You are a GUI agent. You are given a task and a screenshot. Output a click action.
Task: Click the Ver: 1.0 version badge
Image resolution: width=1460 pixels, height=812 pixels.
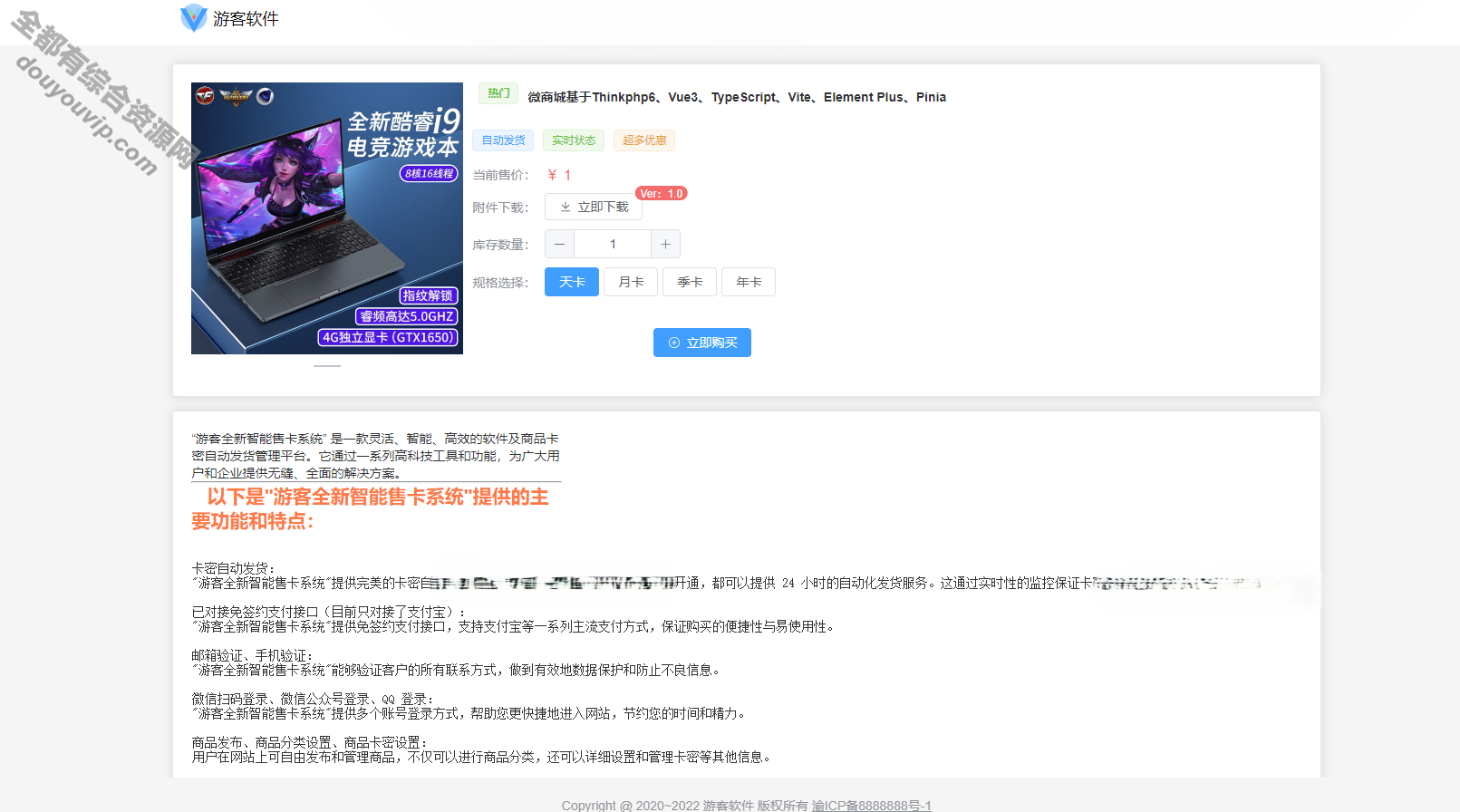tap(662, 193)
